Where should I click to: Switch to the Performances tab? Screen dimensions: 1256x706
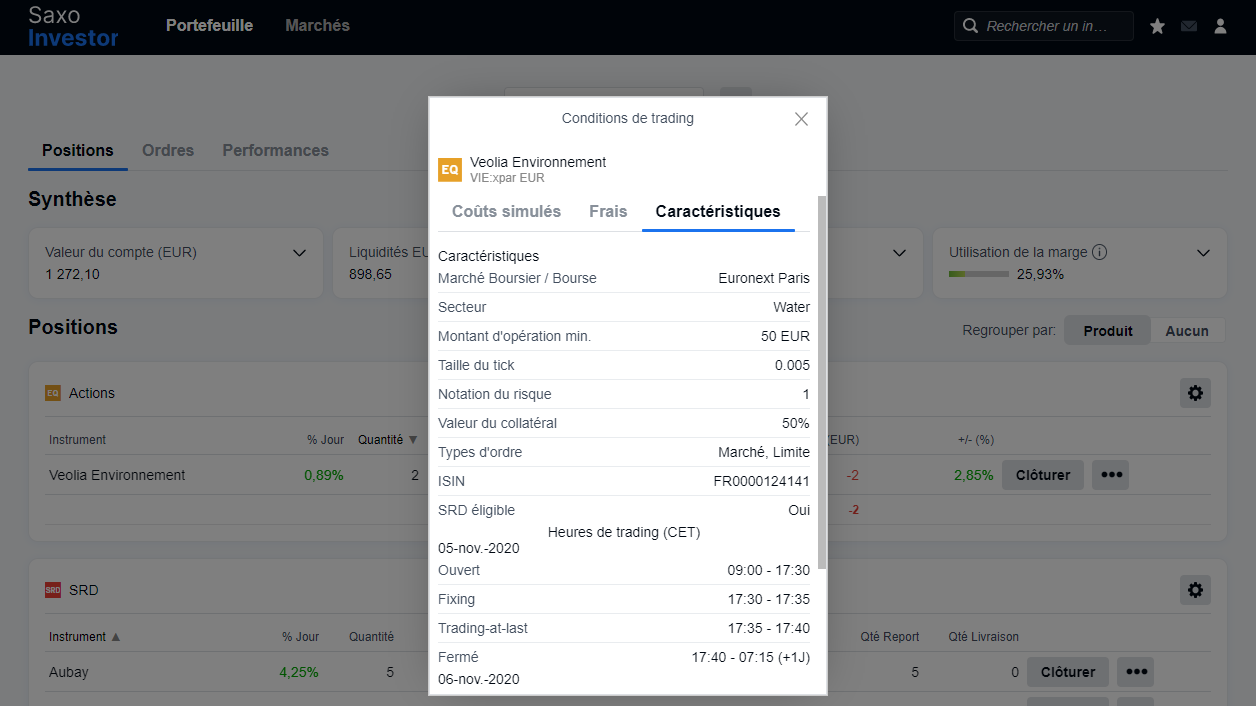[275, 150]
